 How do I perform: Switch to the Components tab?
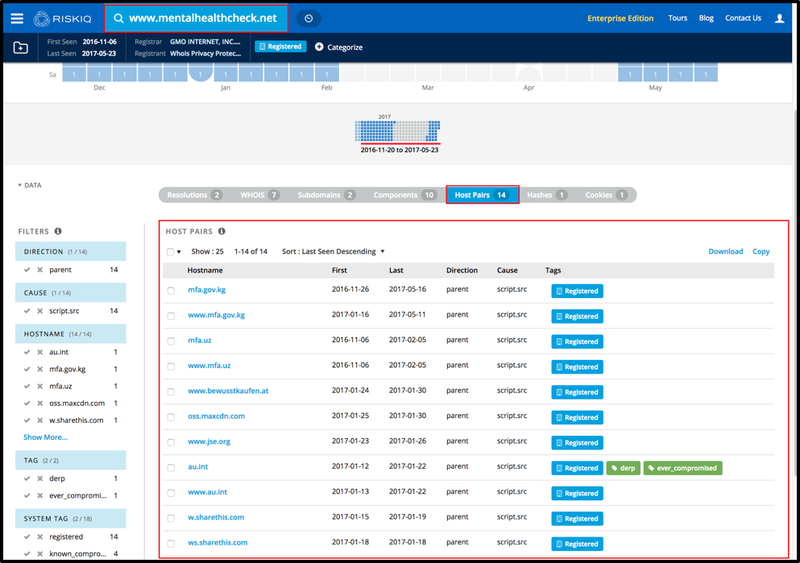pyautogui.click(x=404, y=195)
